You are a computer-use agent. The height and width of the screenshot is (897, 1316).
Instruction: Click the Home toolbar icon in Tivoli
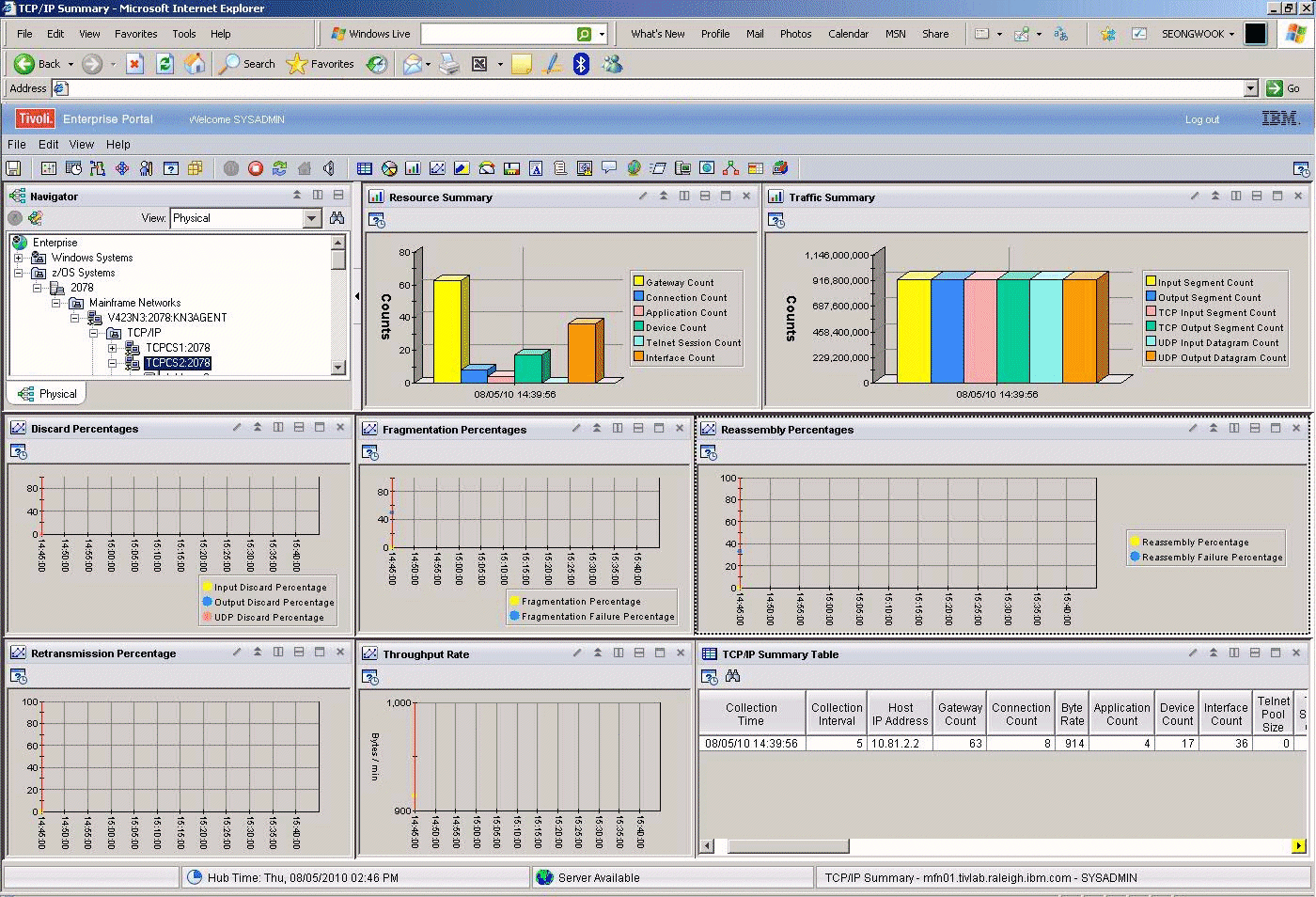[x=304, y=168]
